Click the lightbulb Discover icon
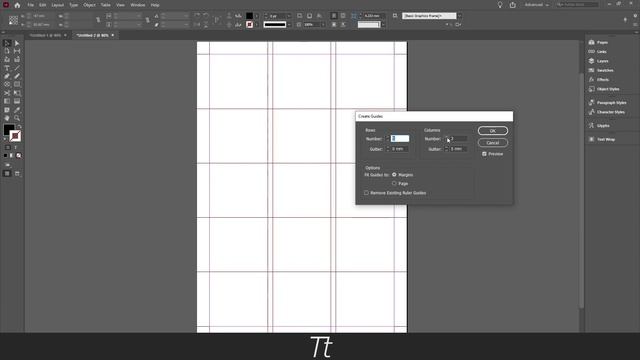 pyautogui.click(x=500, y=5)
